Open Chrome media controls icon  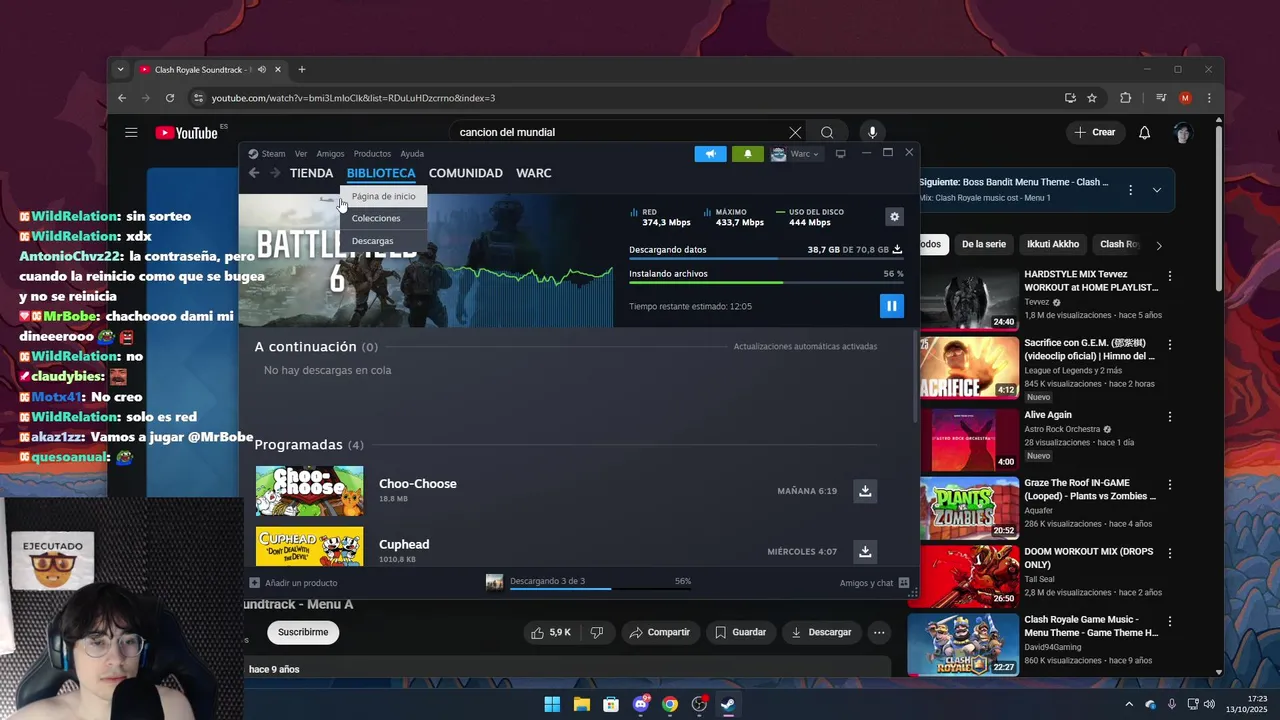coord(1160,98)
